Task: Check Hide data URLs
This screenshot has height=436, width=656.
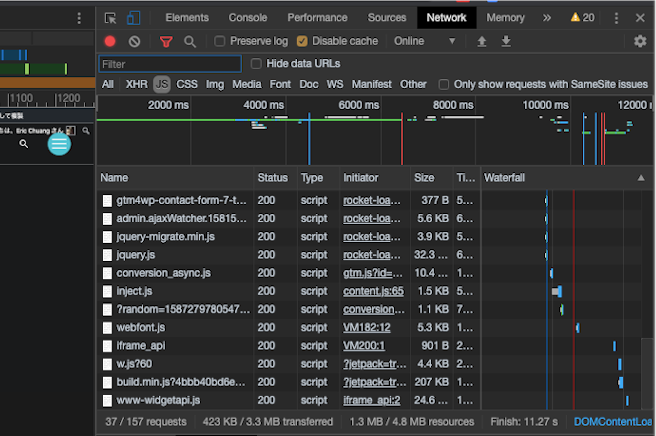Action: coord(256,64)
